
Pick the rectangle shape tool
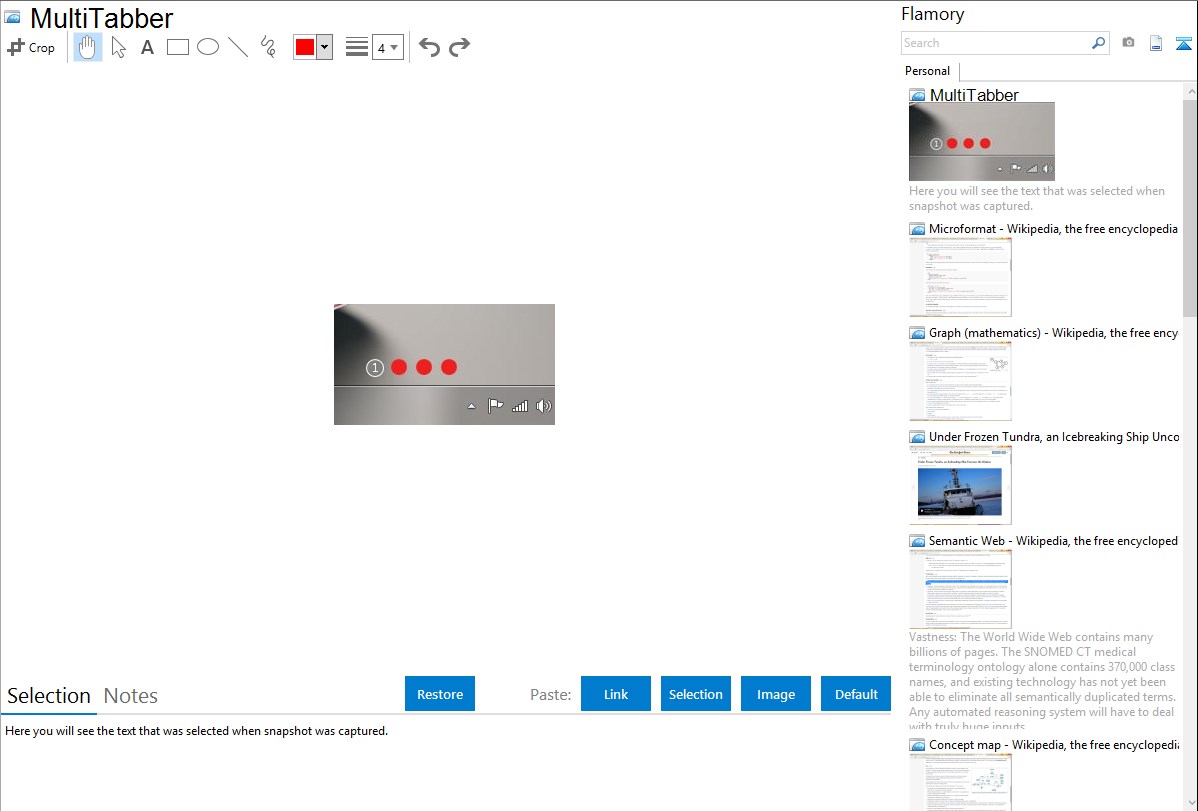point(178,47)
